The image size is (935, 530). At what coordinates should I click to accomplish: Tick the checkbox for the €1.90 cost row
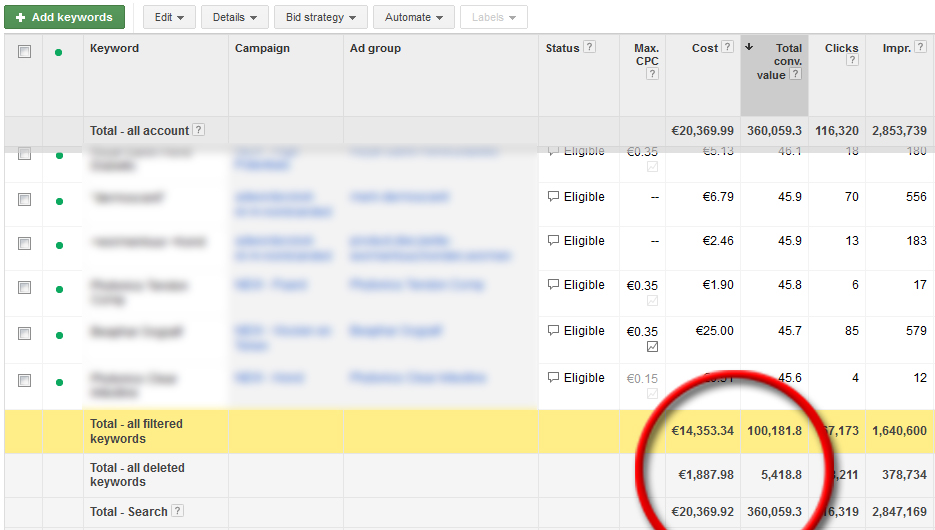click(24, 288)
